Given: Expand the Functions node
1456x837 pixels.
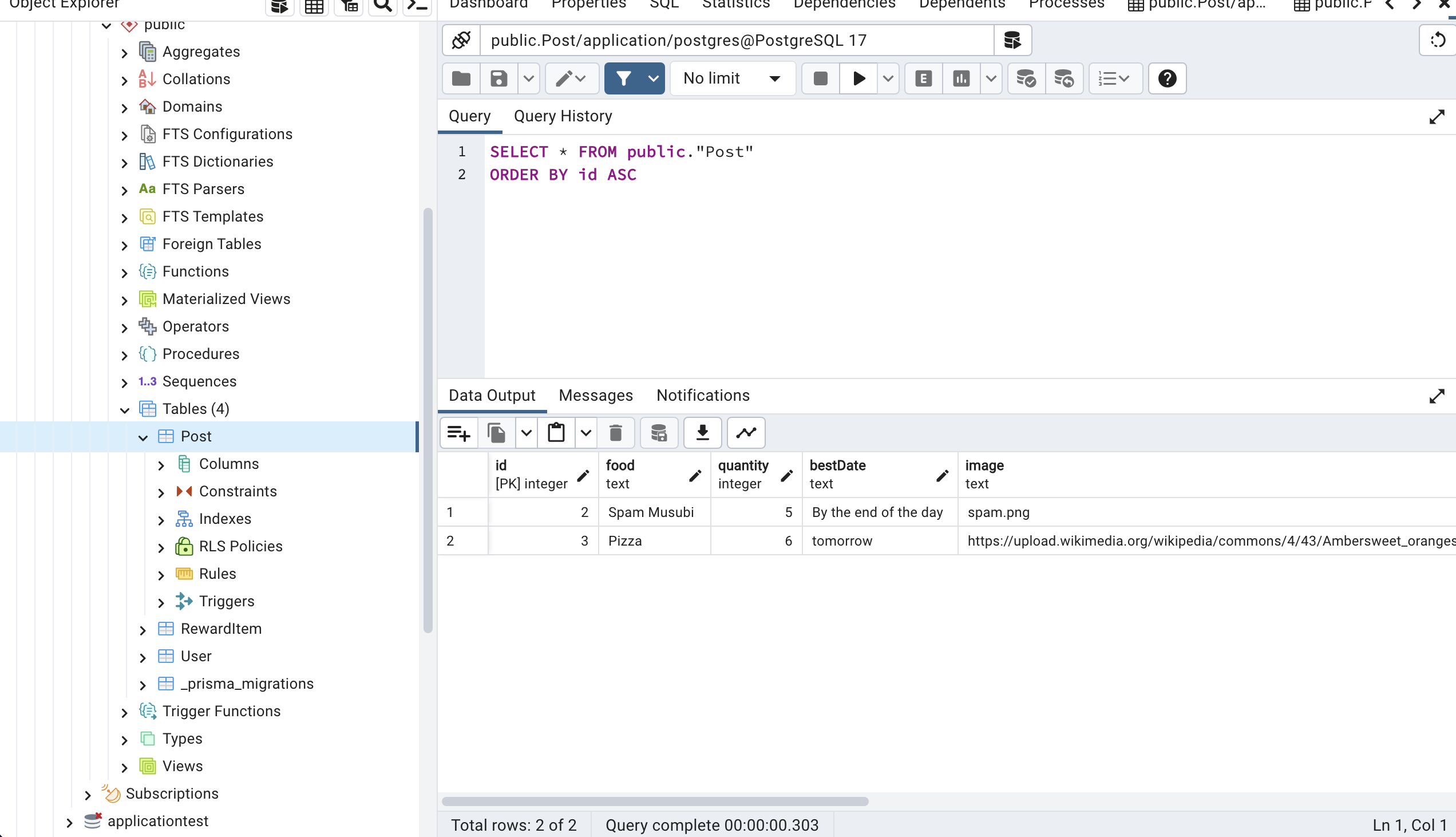Looking at the screenshot, I should pos(125,273).
